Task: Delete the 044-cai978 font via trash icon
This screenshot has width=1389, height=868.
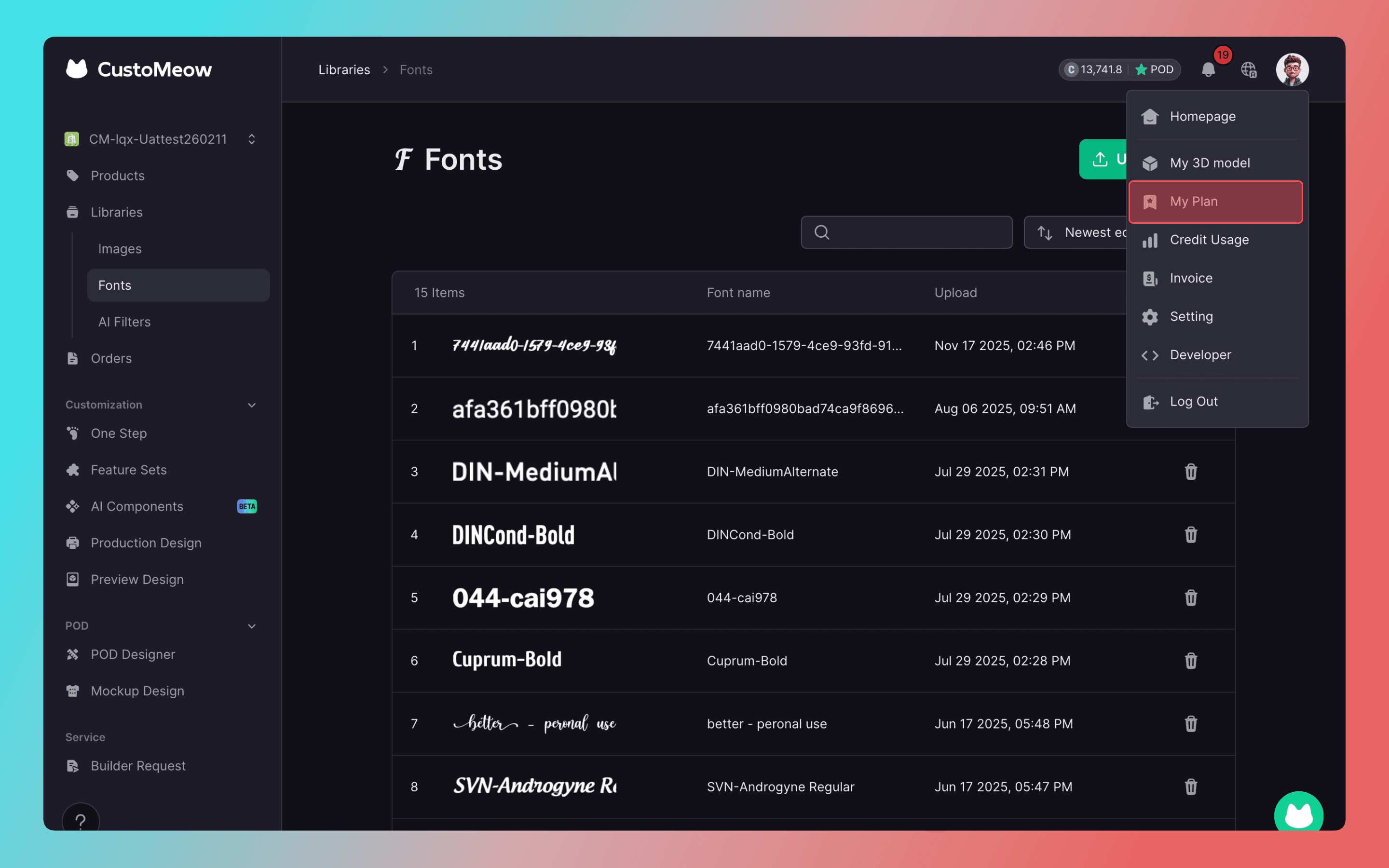Action: click(1190, 597)
